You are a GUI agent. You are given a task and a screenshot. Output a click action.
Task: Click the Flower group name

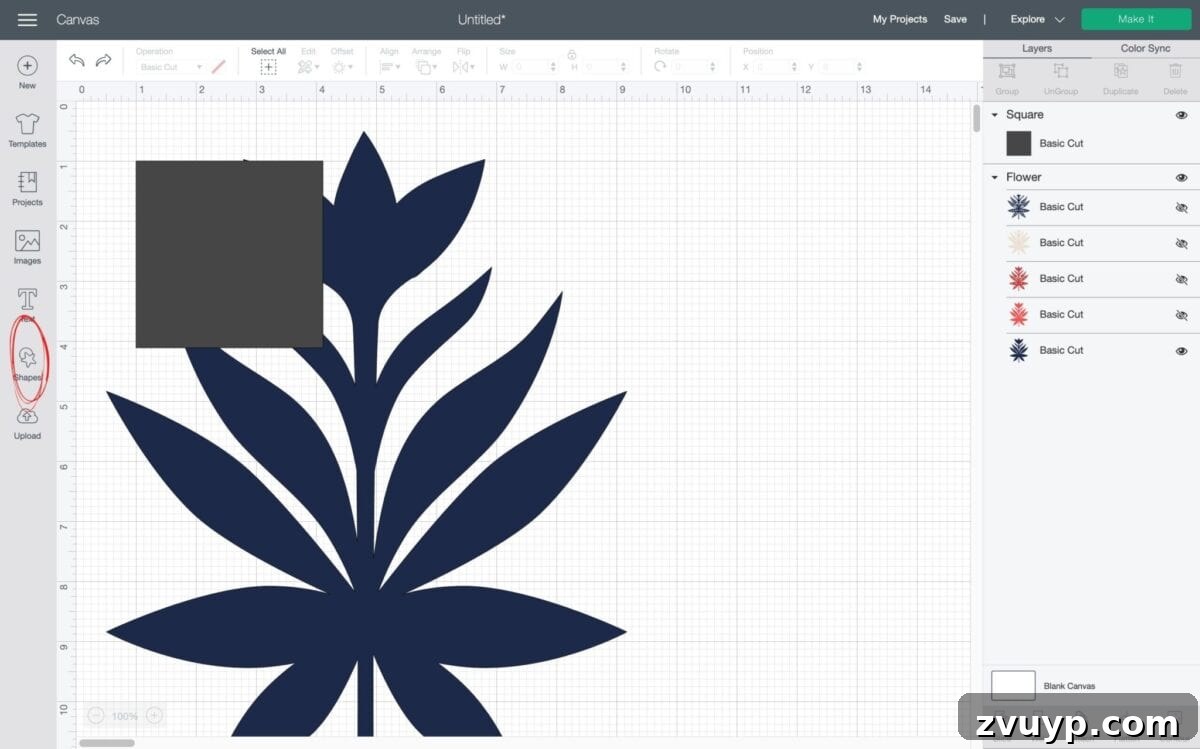pos(1024,177)
